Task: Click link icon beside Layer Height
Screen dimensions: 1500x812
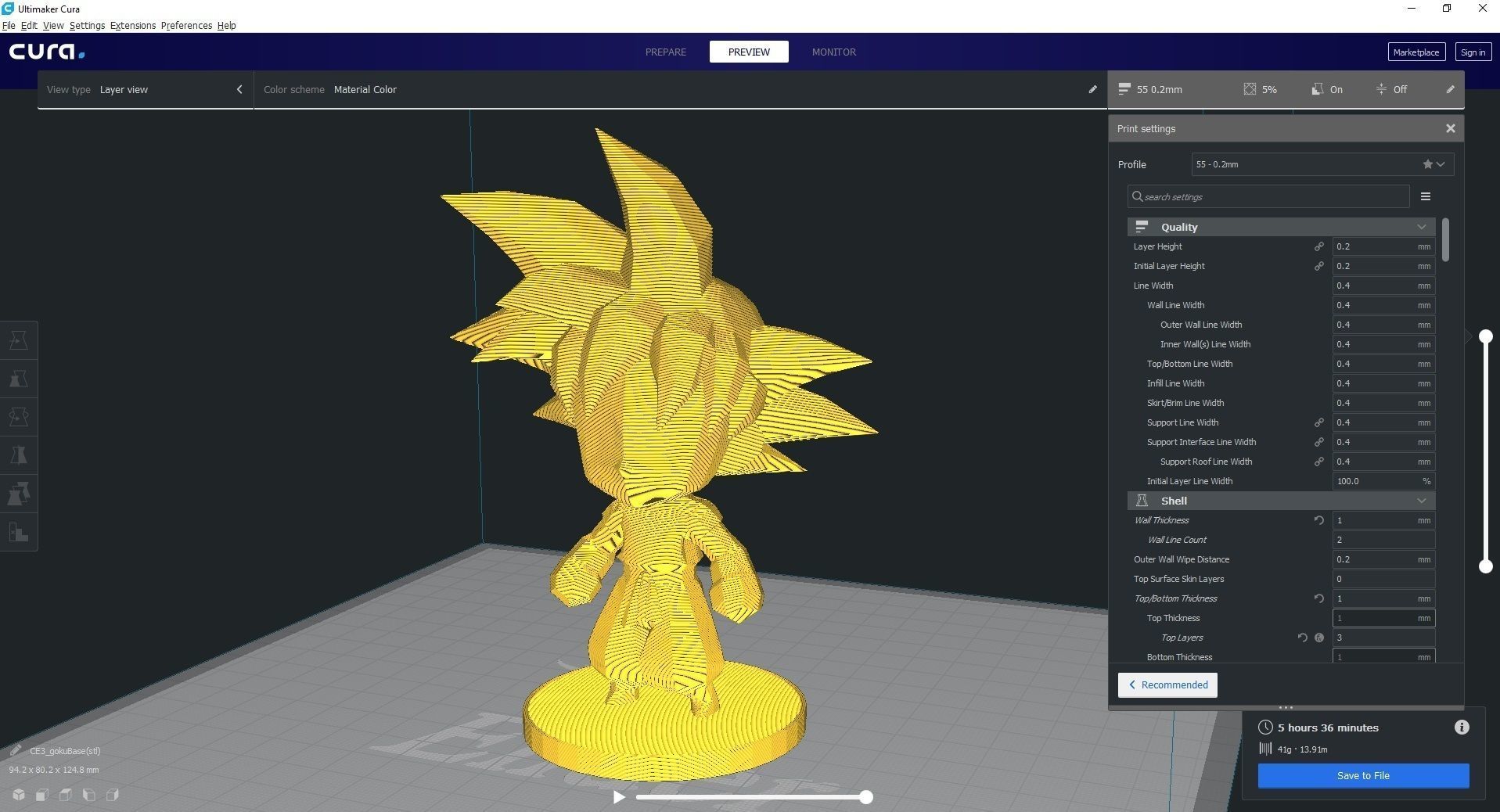Action: coord(1318,246)
